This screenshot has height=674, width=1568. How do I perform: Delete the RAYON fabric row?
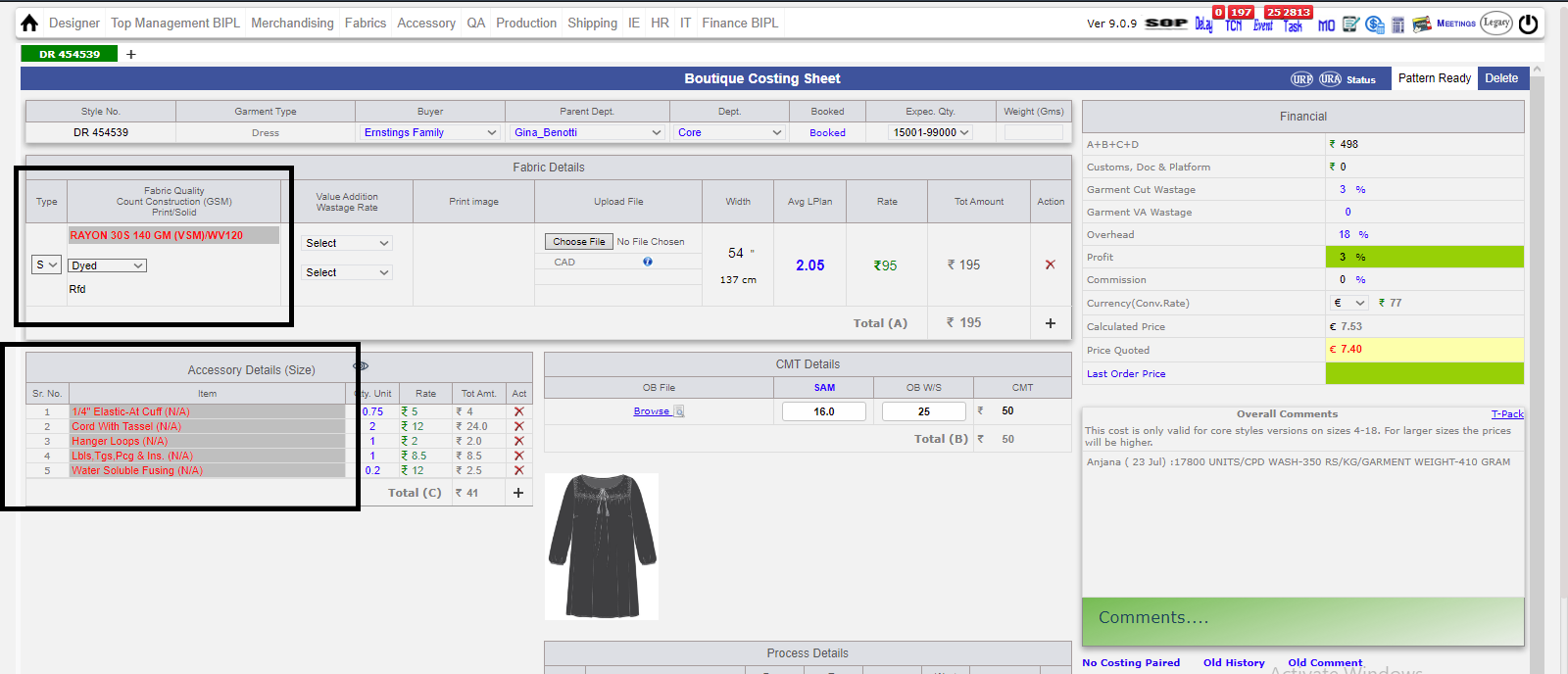[1050, 265]
